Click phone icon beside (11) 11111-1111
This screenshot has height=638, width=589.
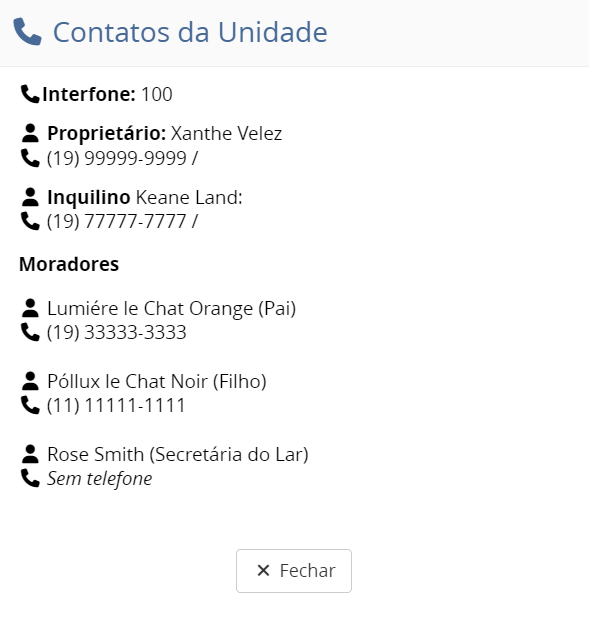(x=31, y=405)
